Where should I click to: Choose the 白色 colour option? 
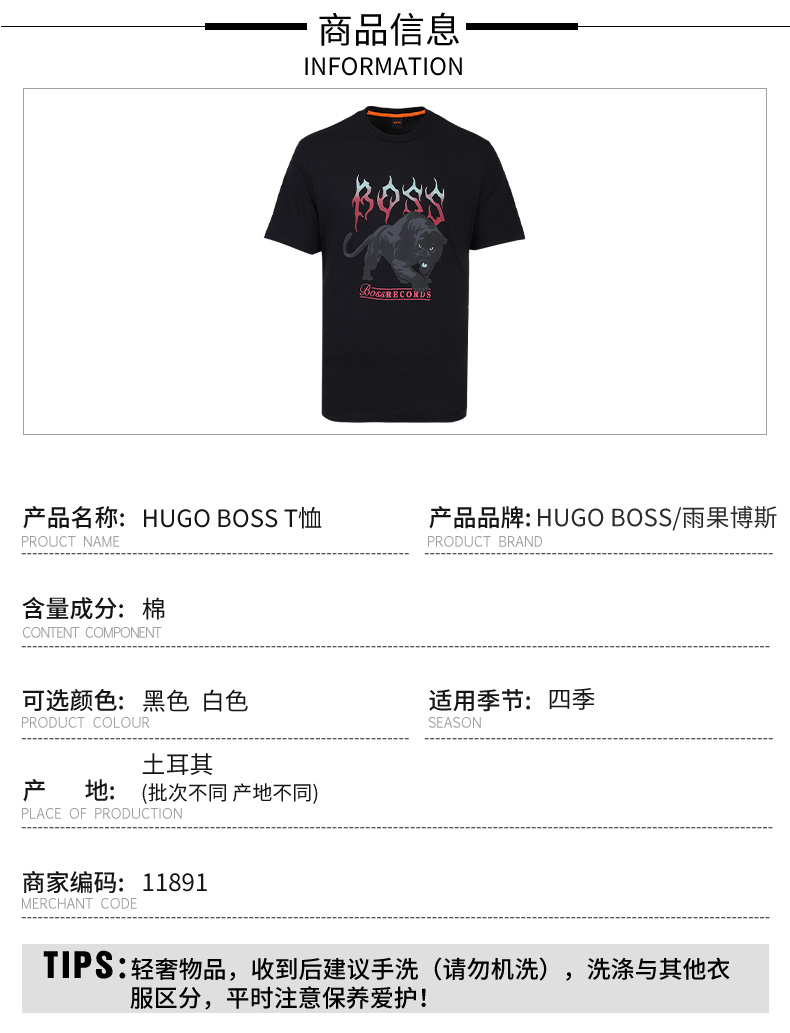[x=225, y=700]
